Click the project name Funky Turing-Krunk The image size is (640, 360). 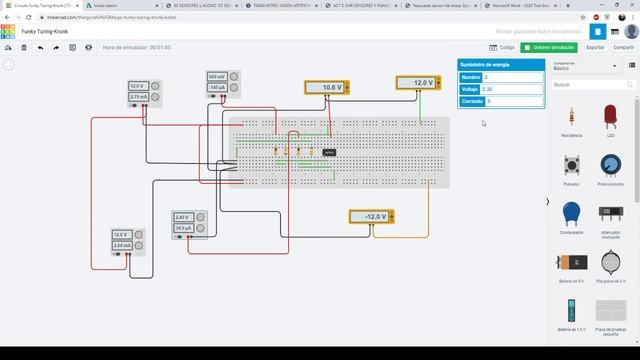[45, 31]
